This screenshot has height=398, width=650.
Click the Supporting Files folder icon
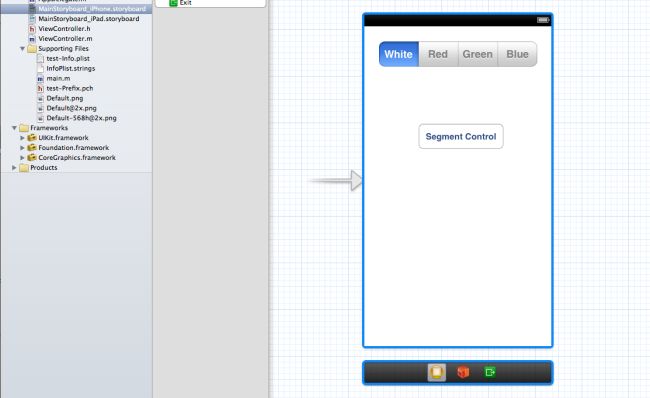32,49
